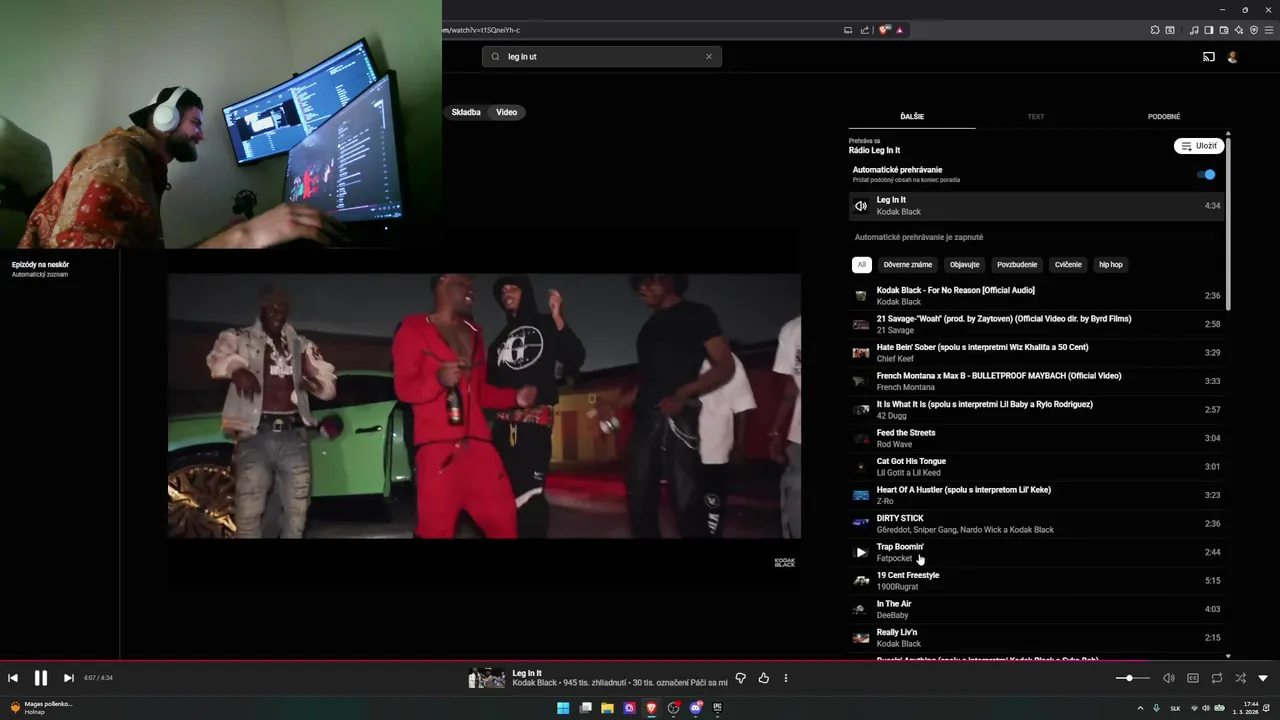Viewport: 1280px width, 720px height.
Task: Pause the current song
Action: pyautogui.click(x=41, y=678)
